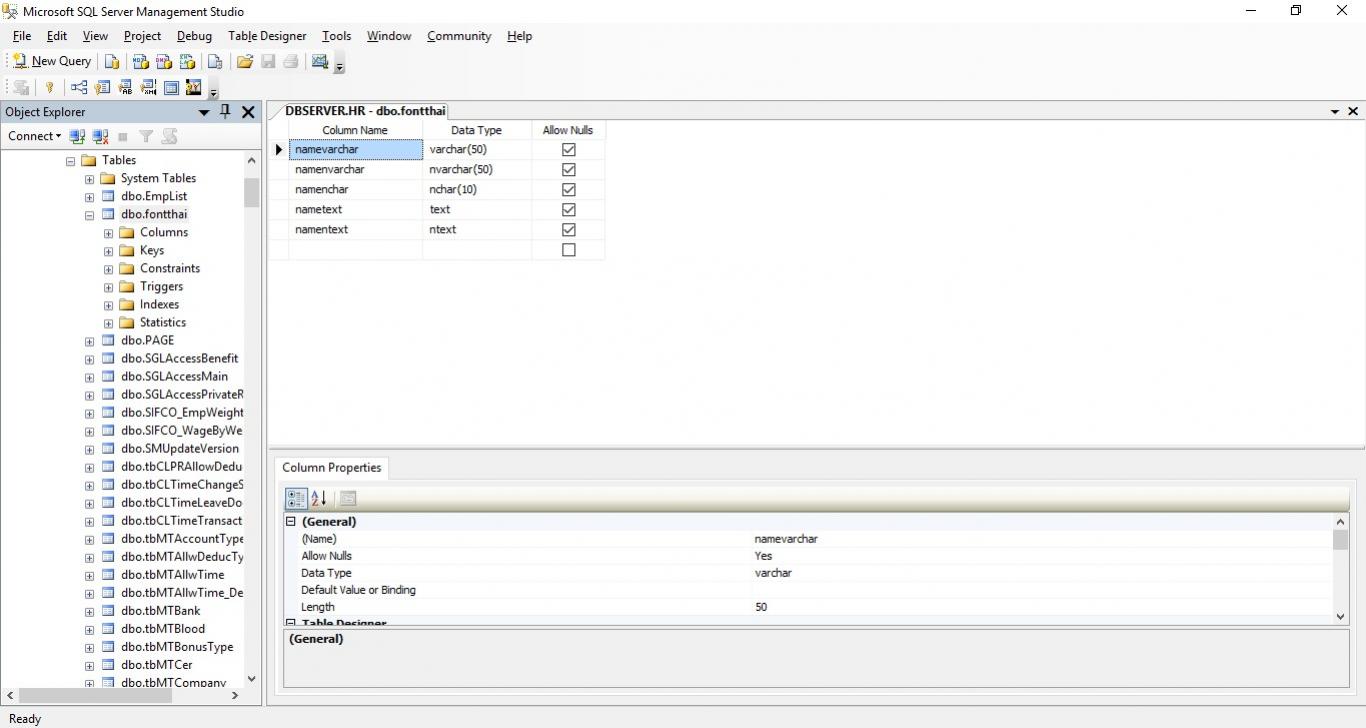Uncheck Allow Nulls for namevarchar
The height and width of the screenshot is (728, 1366).
(x=568, y=150)
